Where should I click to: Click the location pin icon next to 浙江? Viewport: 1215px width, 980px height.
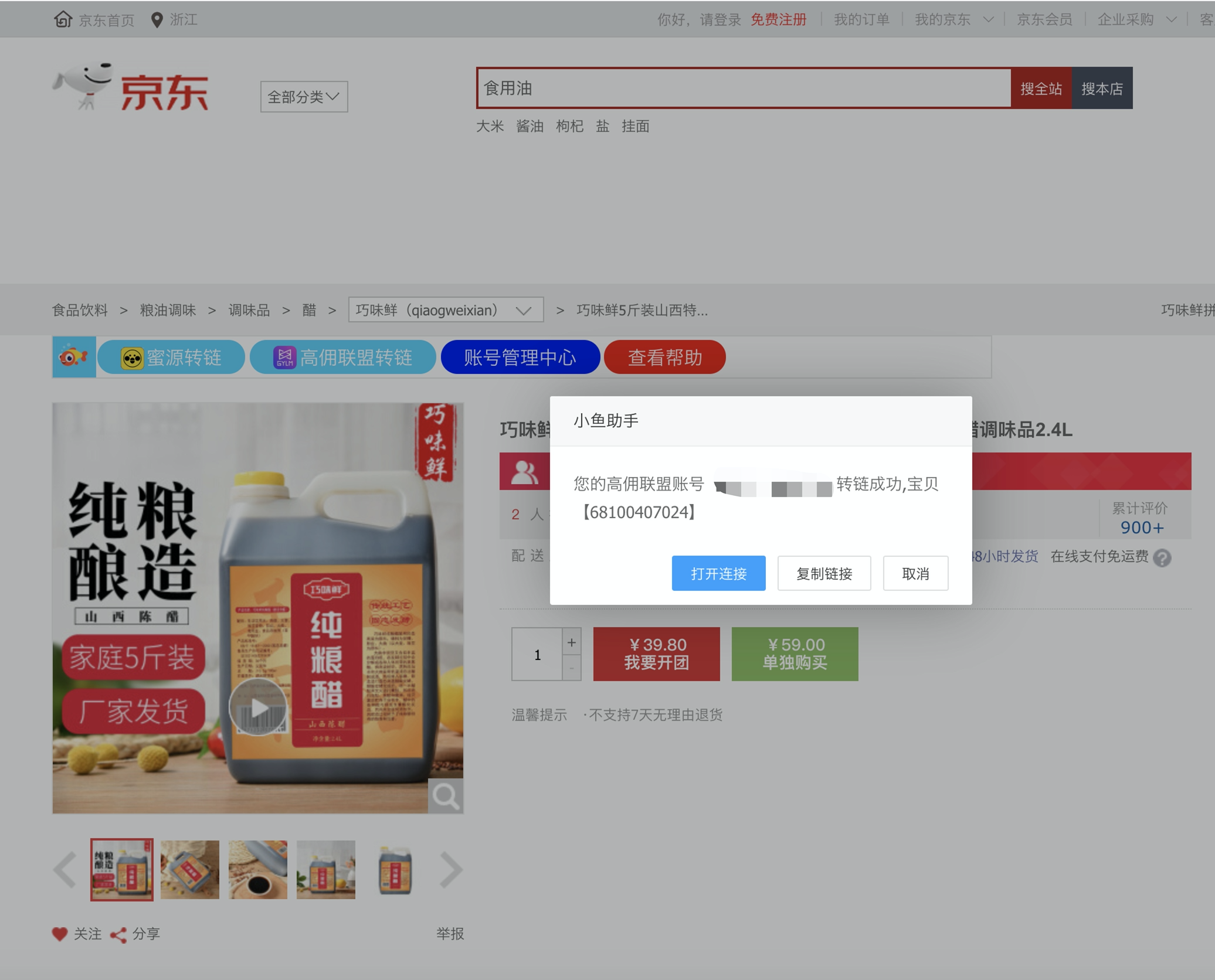click(157, 20)
